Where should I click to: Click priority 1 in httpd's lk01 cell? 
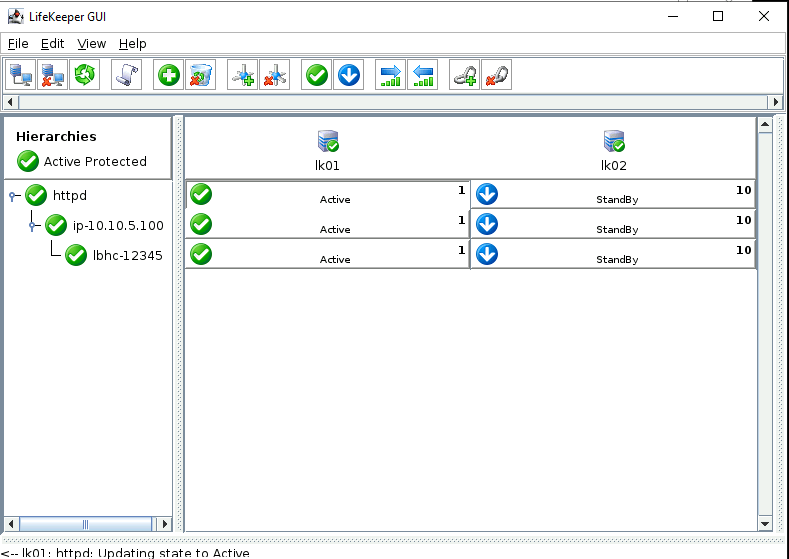pos(461,190)
